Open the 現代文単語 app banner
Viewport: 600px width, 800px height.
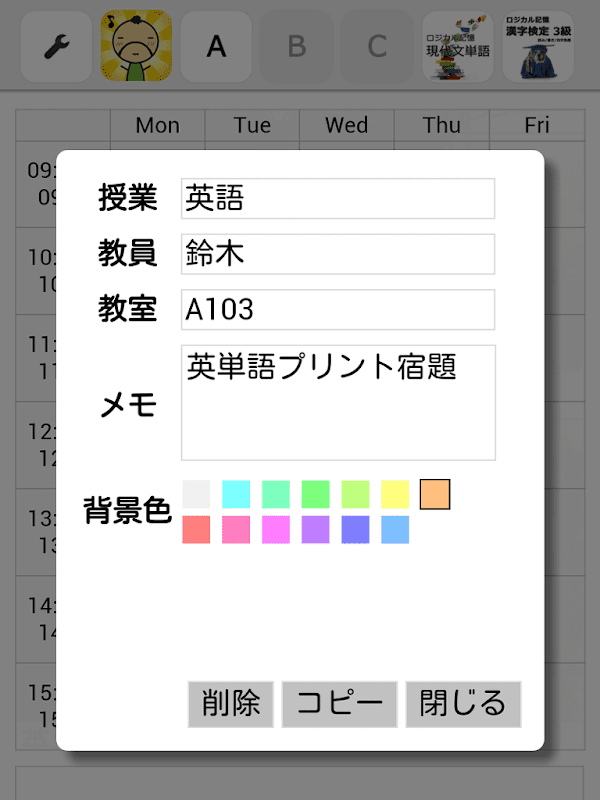click(x=458, y=46)
